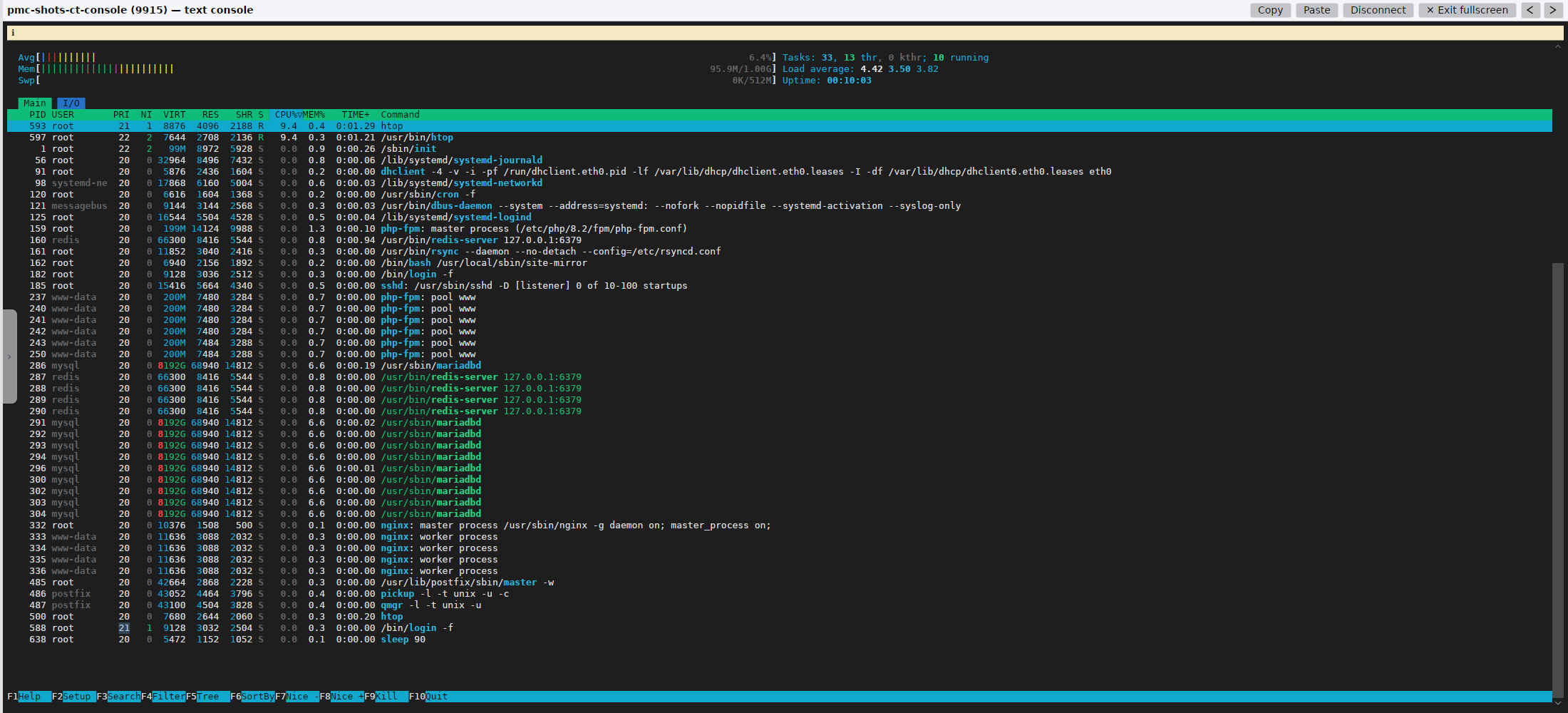
Task: Open F1 Help in htop
Action: 29,697
